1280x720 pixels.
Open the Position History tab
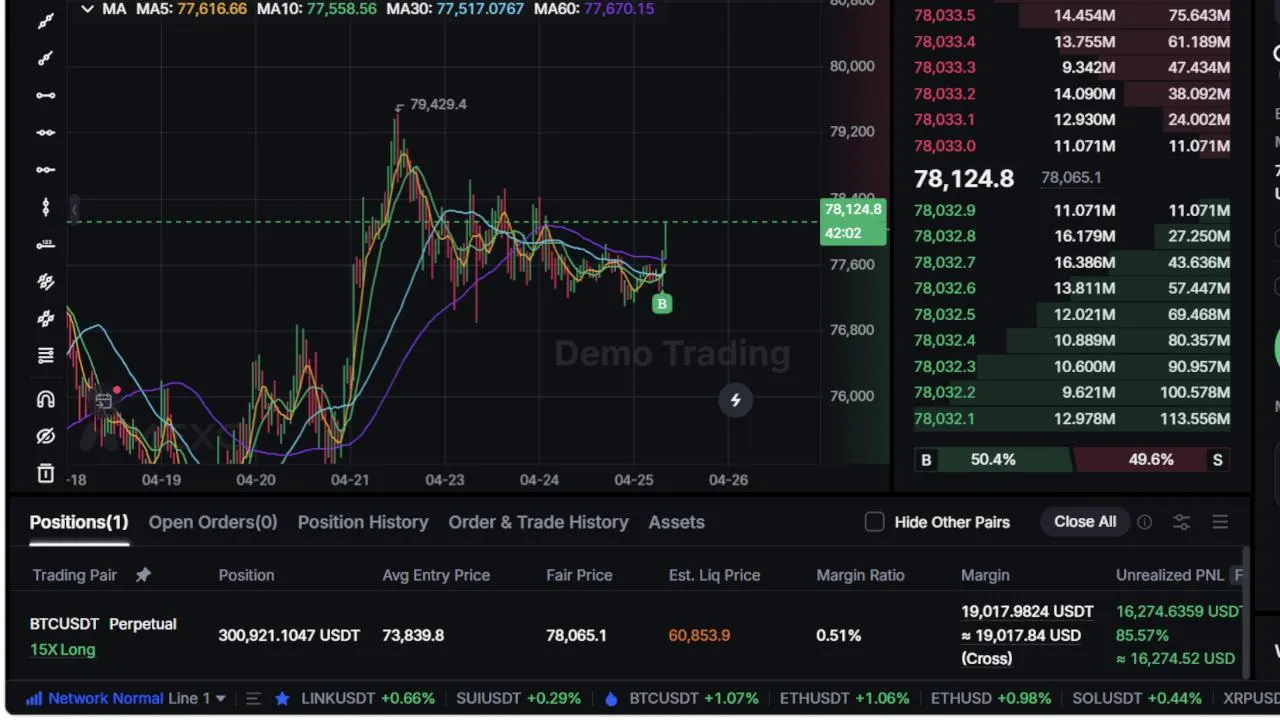tap(363, 522)
